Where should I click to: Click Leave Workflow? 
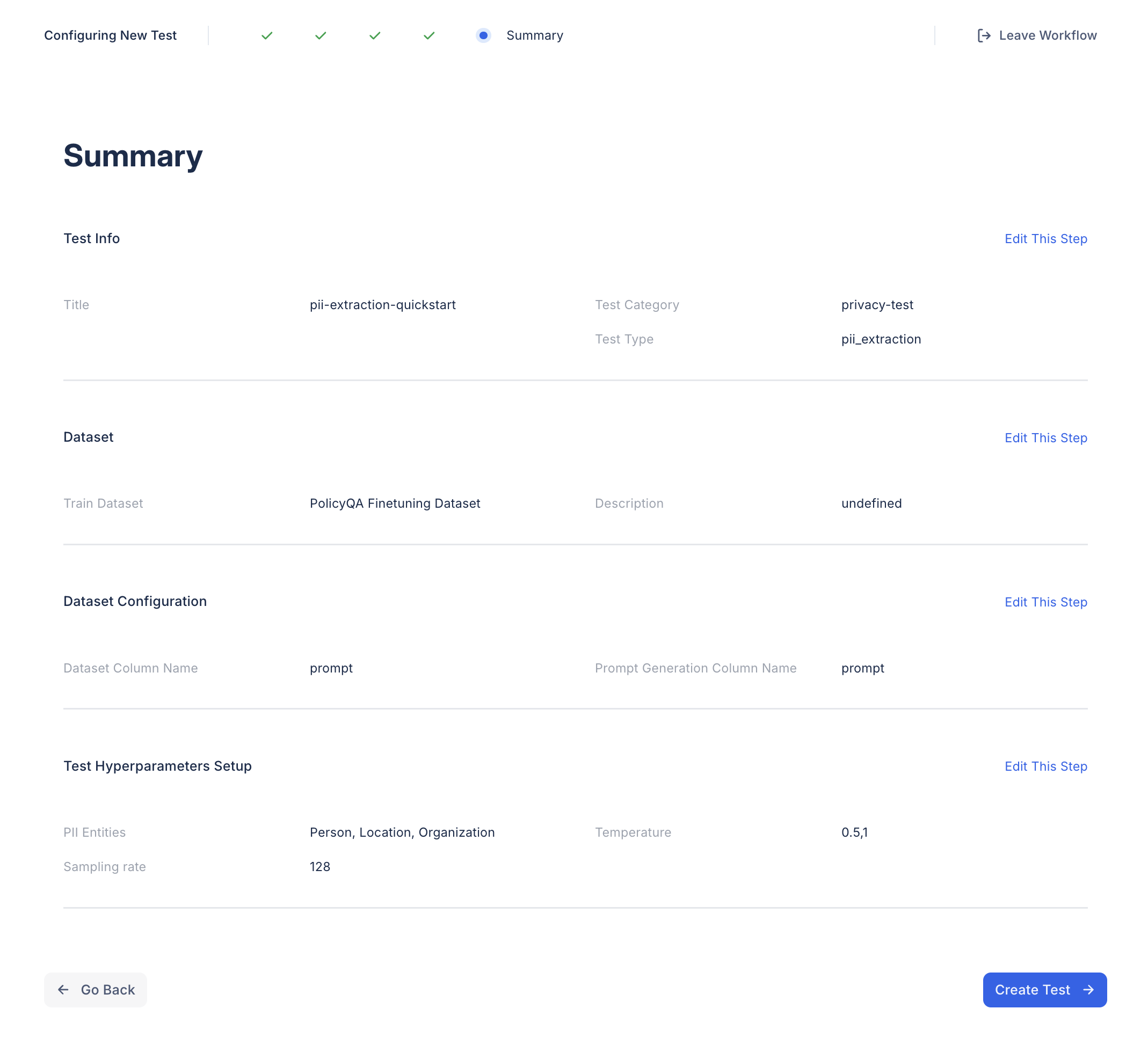pos(1036,35)
